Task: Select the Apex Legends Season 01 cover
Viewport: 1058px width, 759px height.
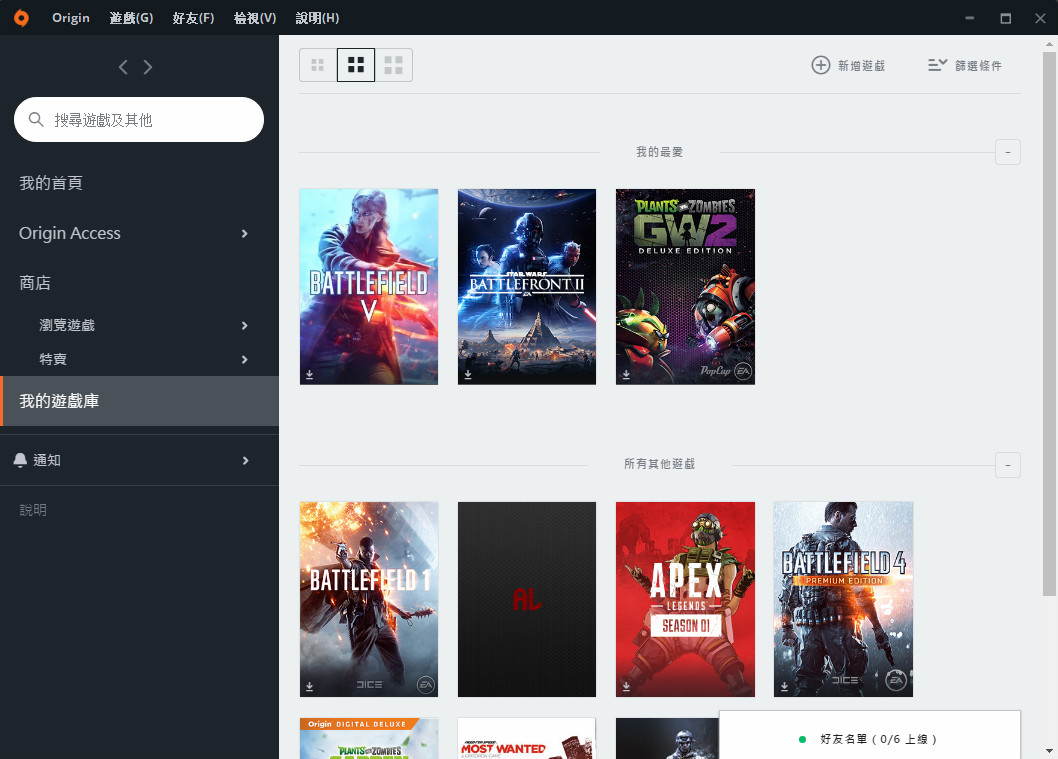Action: [686, 599]
